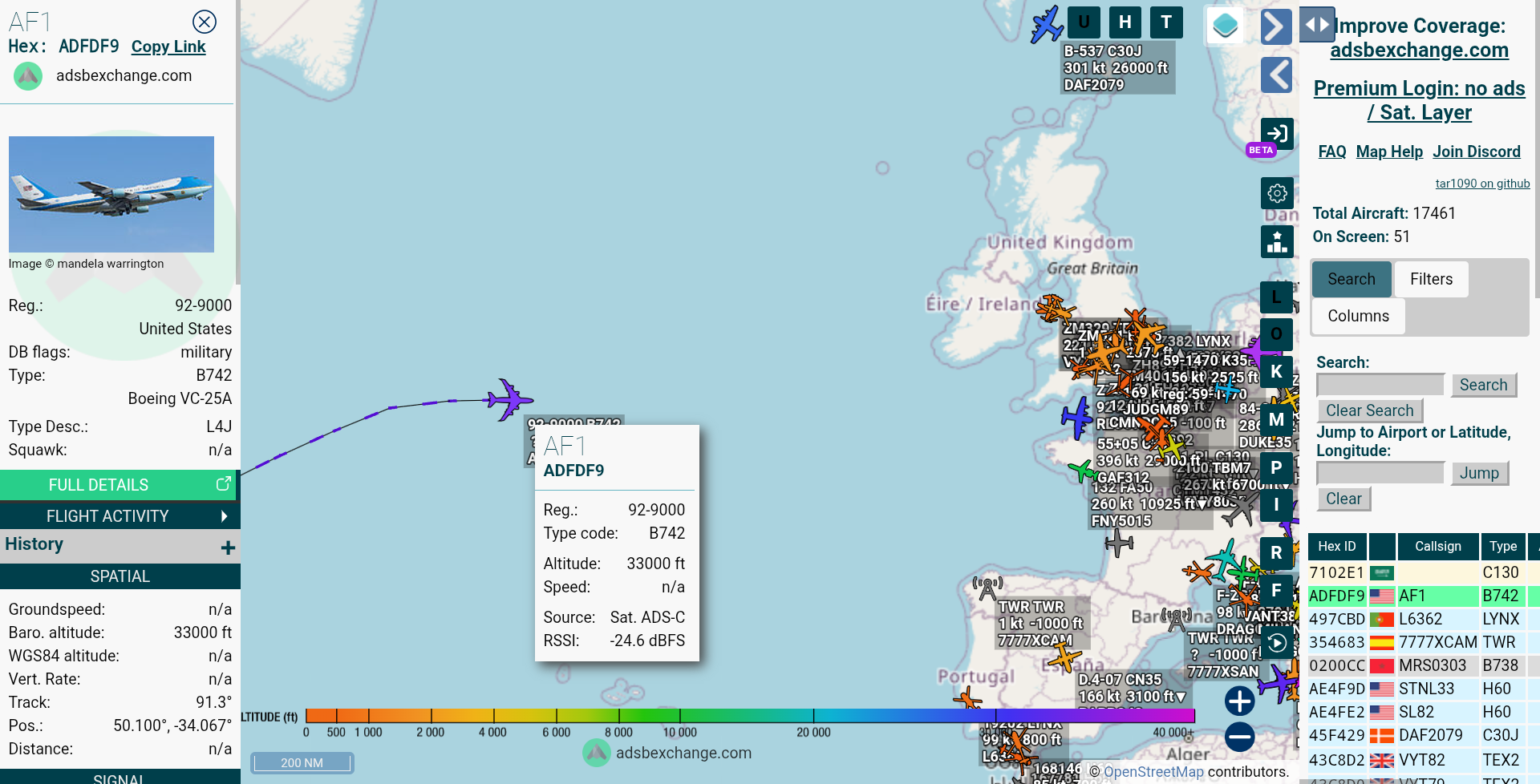Click the Jump button
Screen dimensions: 1540x784
click(1479, 473)
